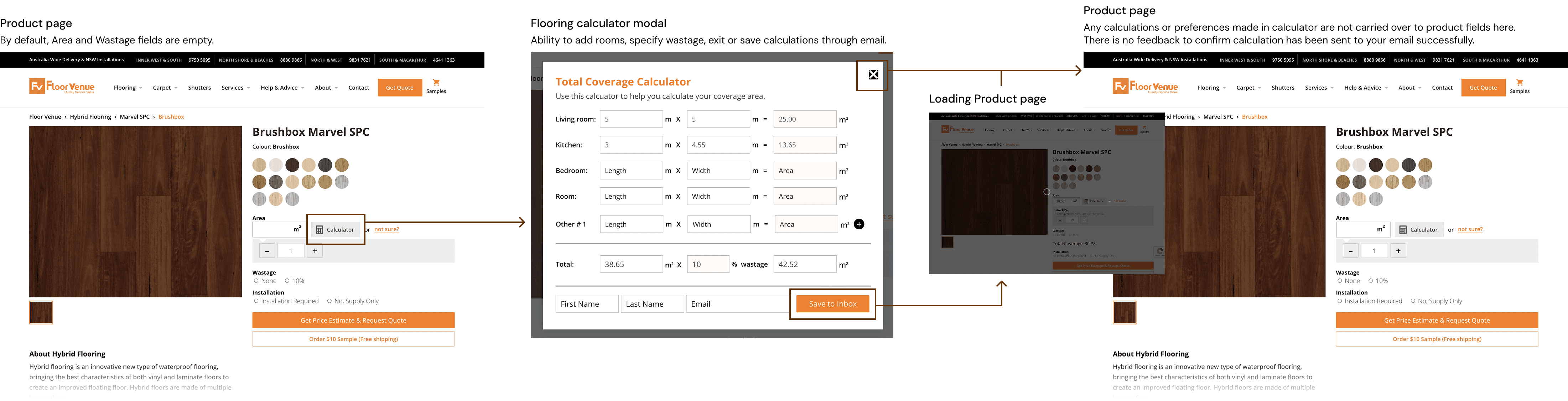Open Shutters menu item on left page

199,88
